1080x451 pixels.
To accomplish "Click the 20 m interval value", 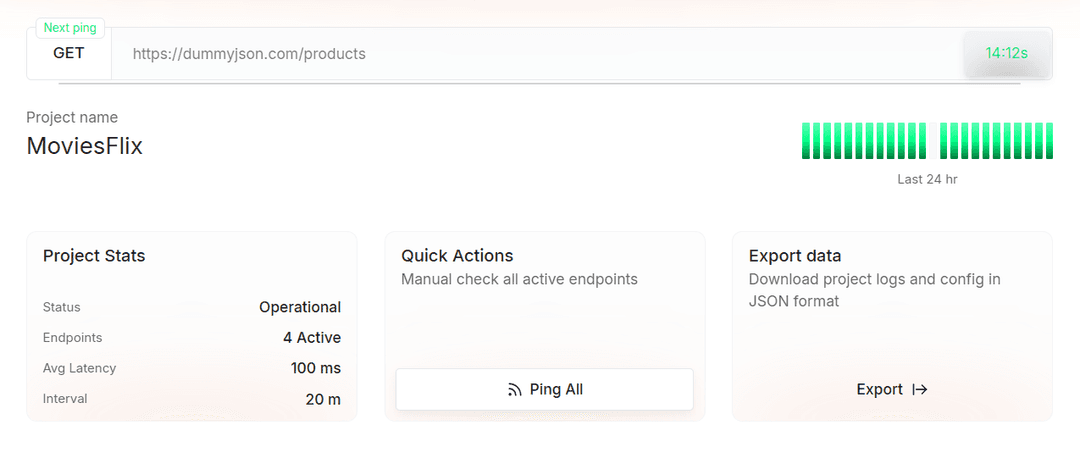I will [323, 399].
